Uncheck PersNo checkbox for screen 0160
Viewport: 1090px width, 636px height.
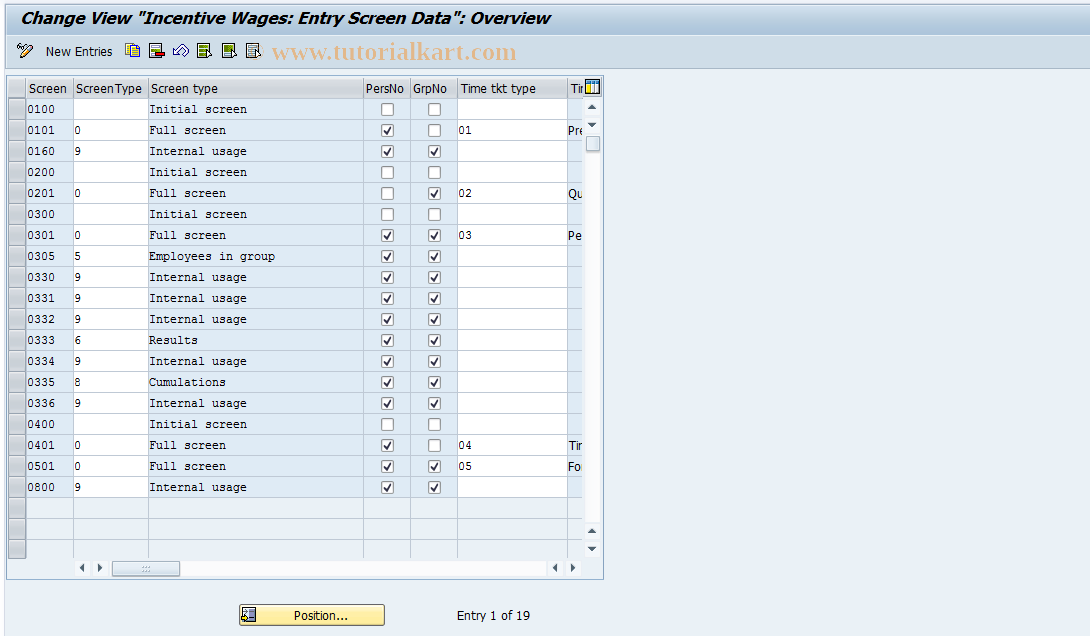point(387,152)
